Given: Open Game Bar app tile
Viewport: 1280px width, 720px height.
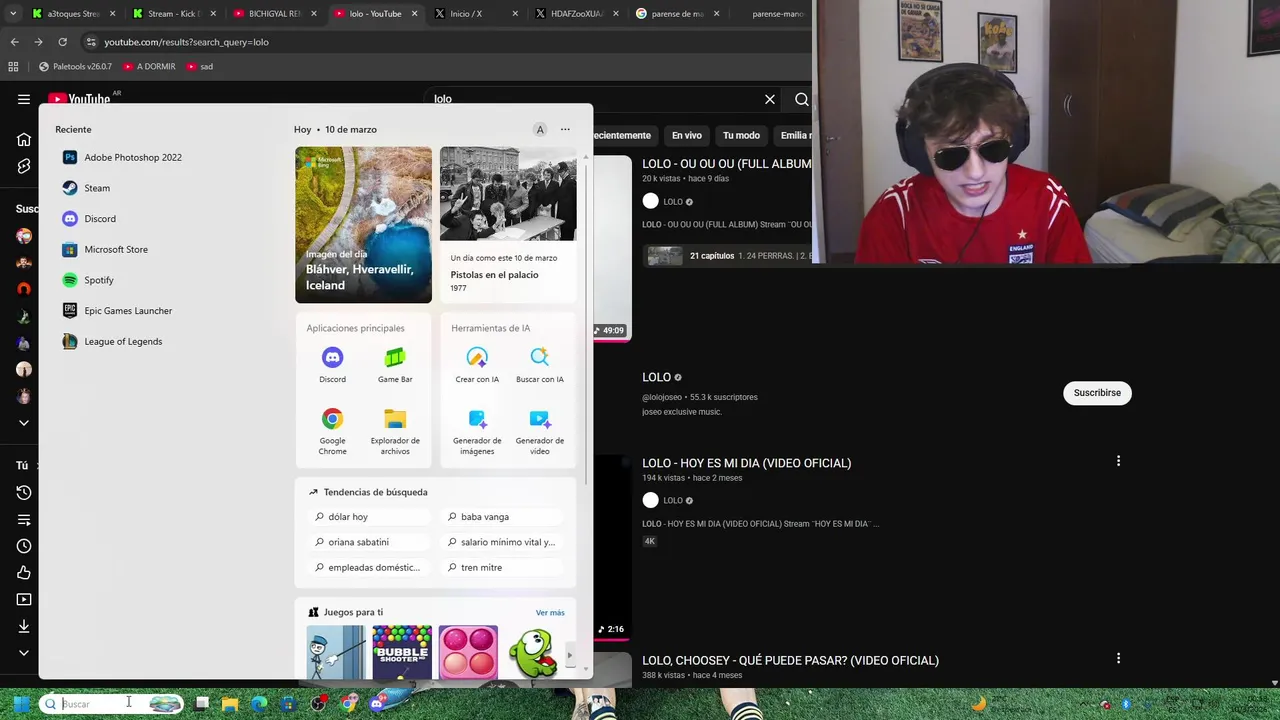Looking at the screenshot, I should click(395, 365).
